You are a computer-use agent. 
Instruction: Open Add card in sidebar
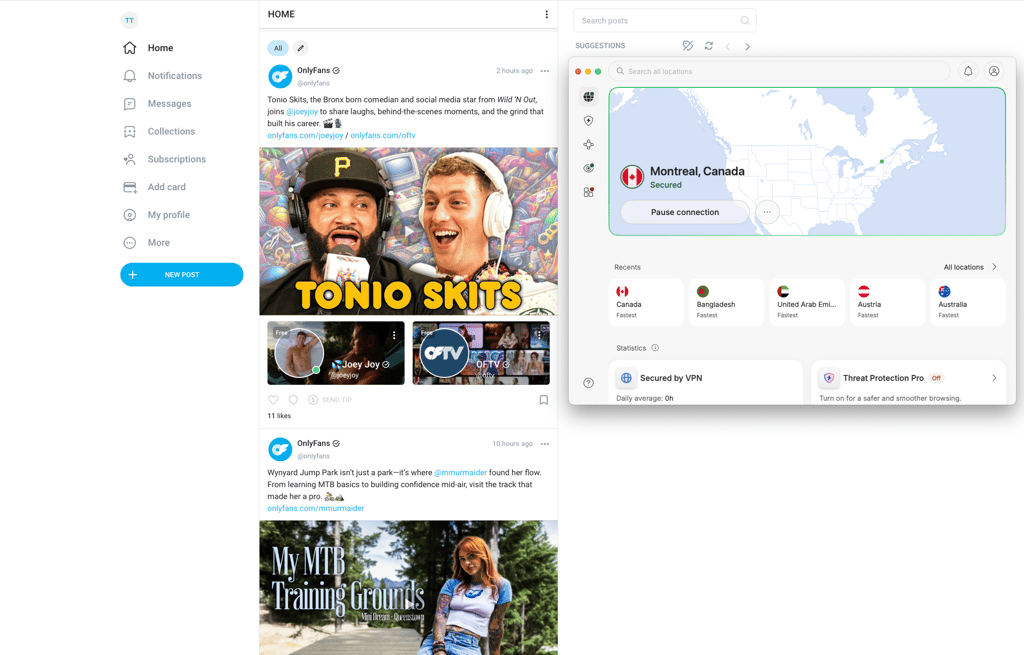coord(155,187)
